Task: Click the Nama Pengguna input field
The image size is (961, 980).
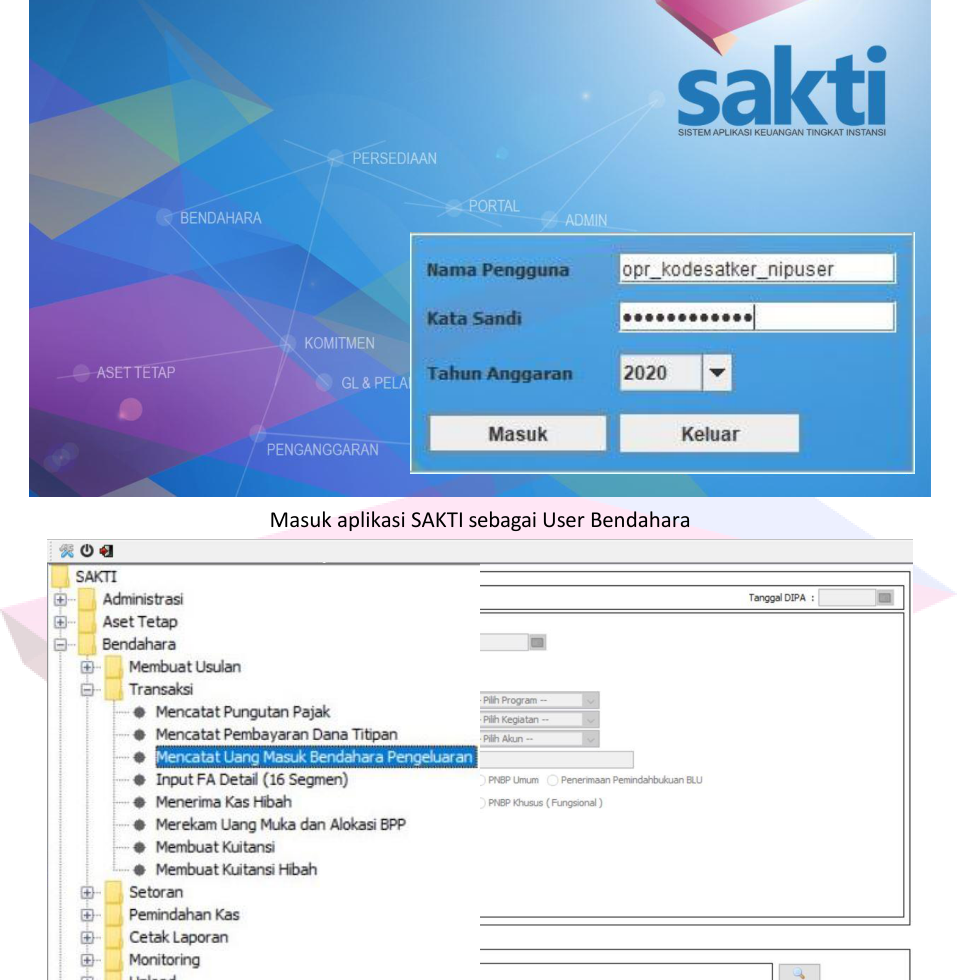Action: click(x=756, y=269)
